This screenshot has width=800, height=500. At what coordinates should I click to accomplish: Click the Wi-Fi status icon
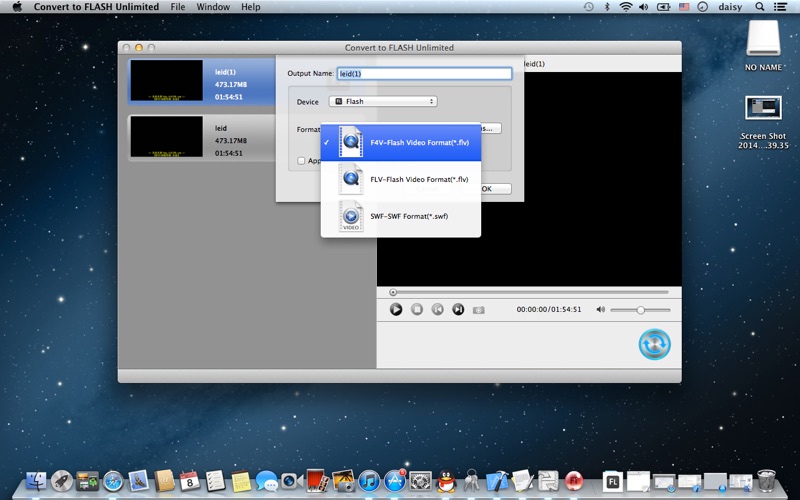click(x=626, y=7)
